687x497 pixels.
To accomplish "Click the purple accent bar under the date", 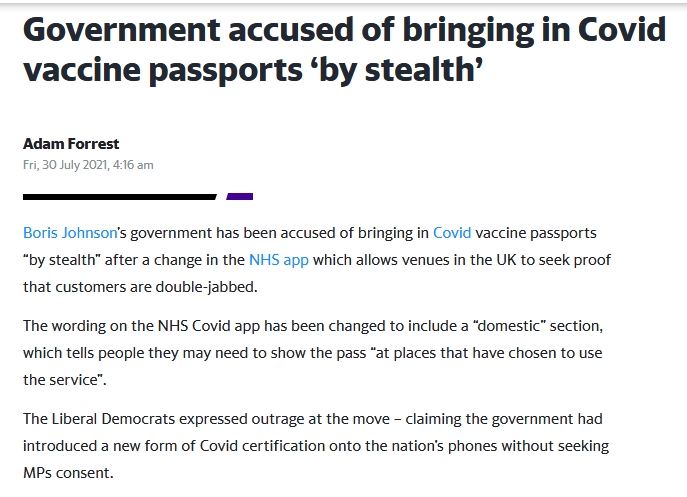I will (x=240, y=197).
